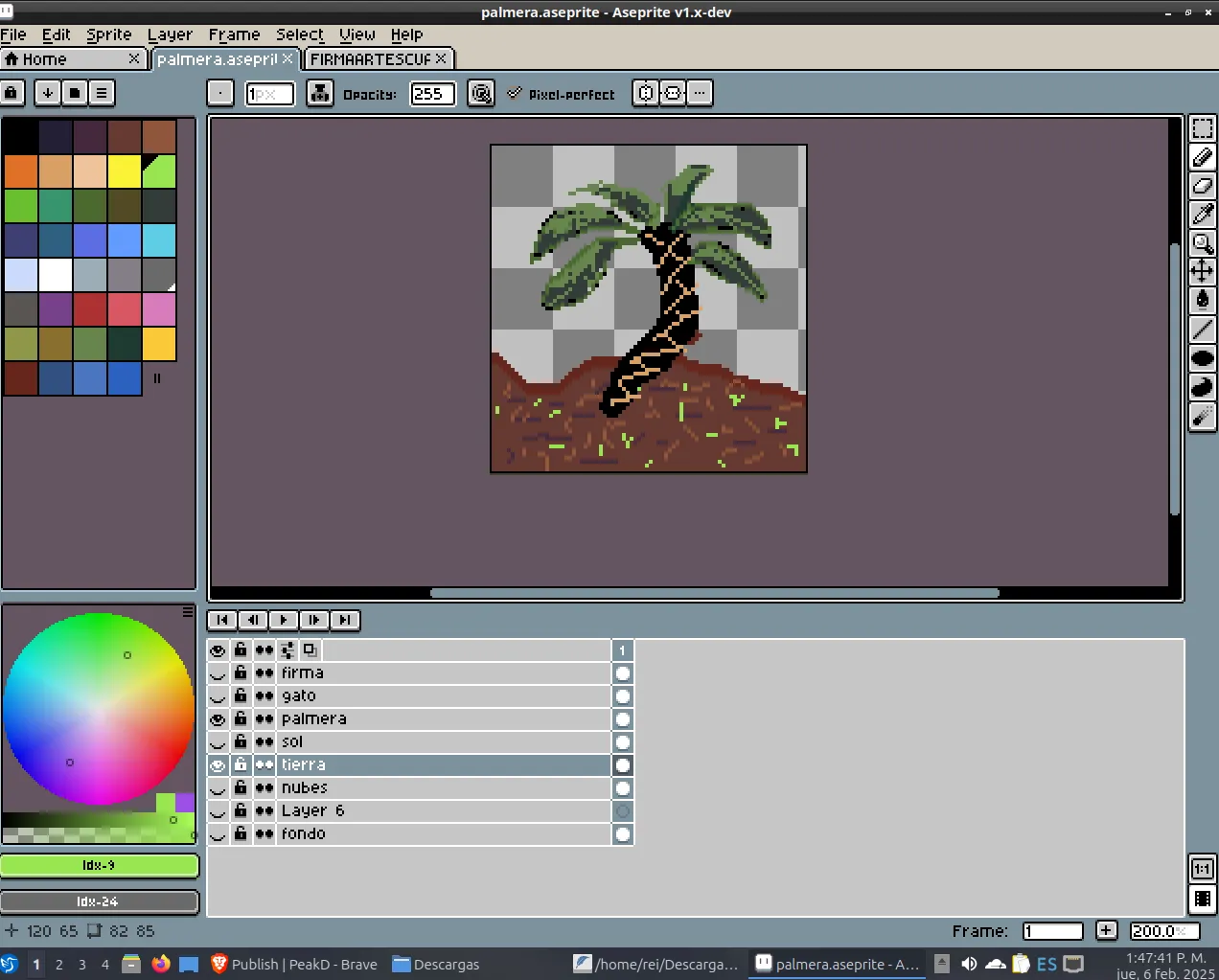Go to first frame
The image size is (1219, 980).
click(x=222, y=620)
